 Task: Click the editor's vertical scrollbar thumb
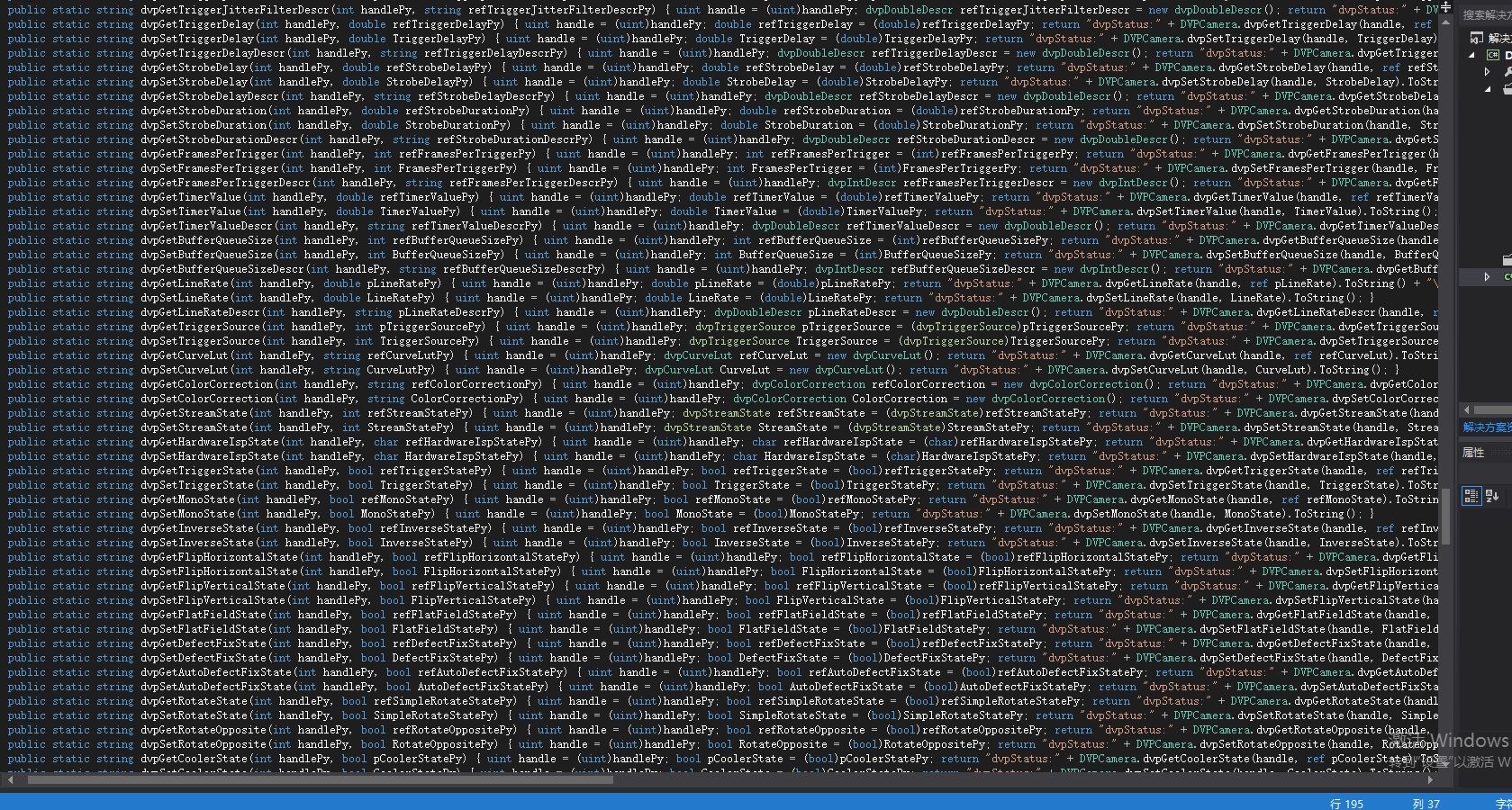click(1446, 516)
